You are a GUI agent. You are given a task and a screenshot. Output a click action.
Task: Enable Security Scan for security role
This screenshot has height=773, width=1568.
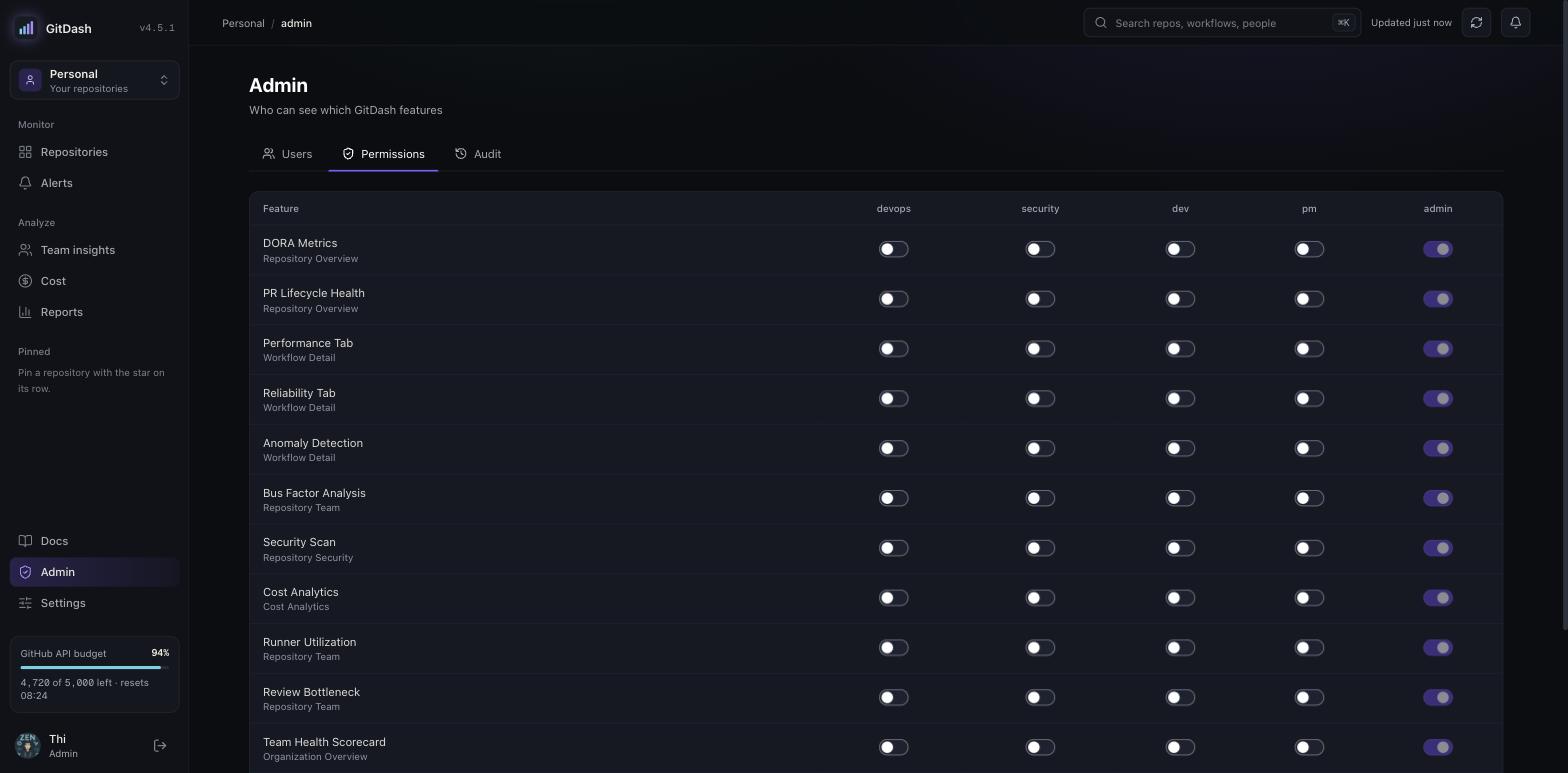(x=1040, y=548)
